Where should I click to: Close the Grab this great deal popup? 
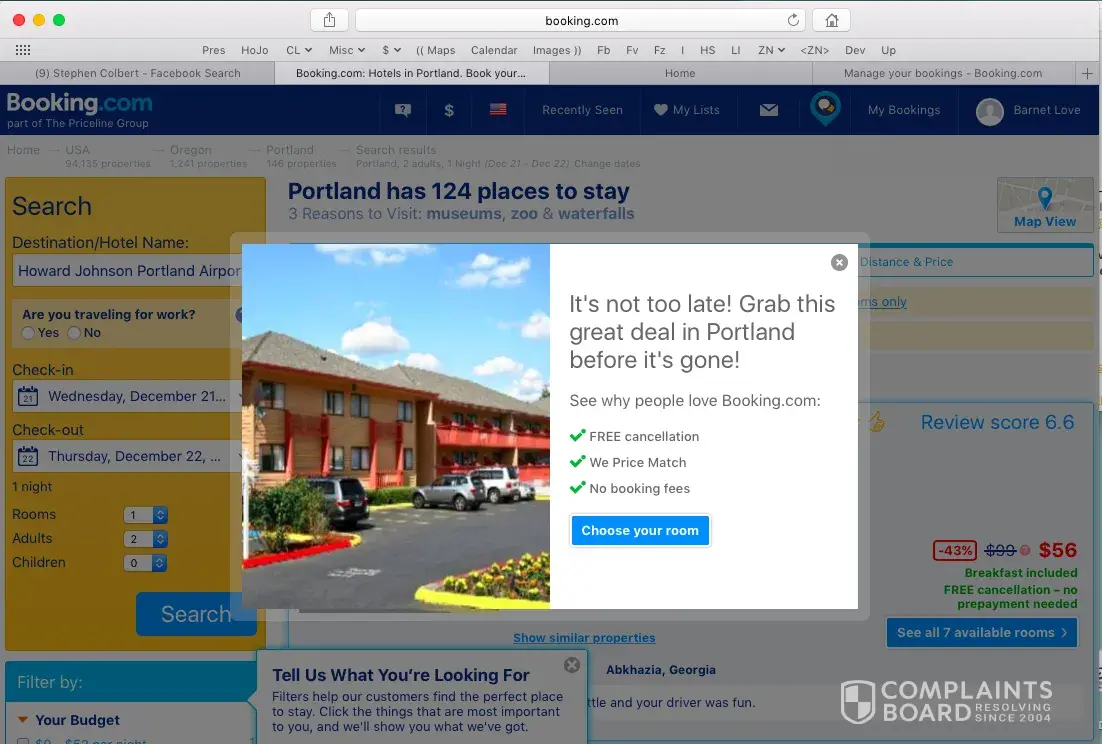[839, 262]
